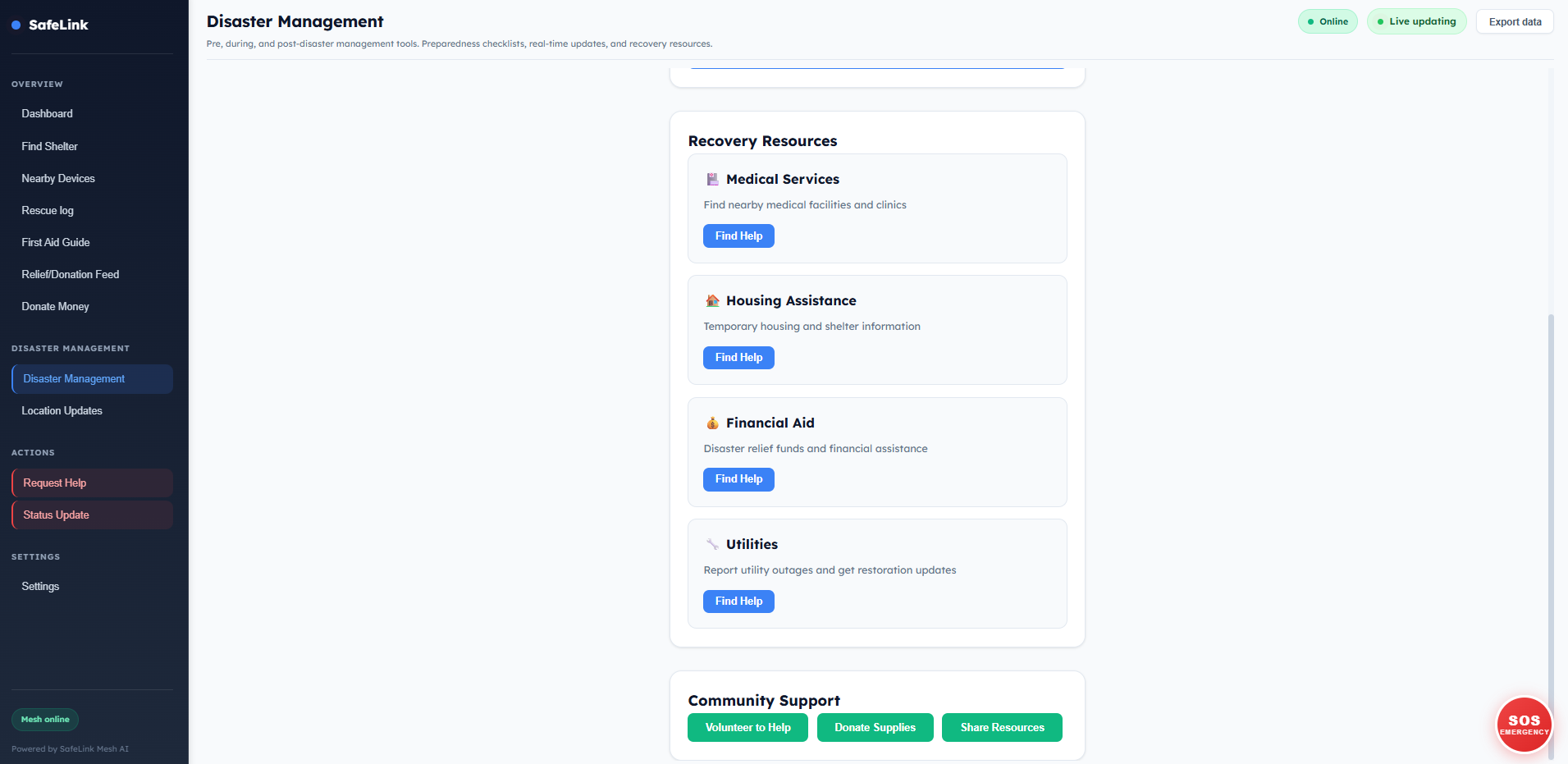The width and height of the screenshot is (1568, 764).
Task: Open Rescue log
Action: click(92, 210)
